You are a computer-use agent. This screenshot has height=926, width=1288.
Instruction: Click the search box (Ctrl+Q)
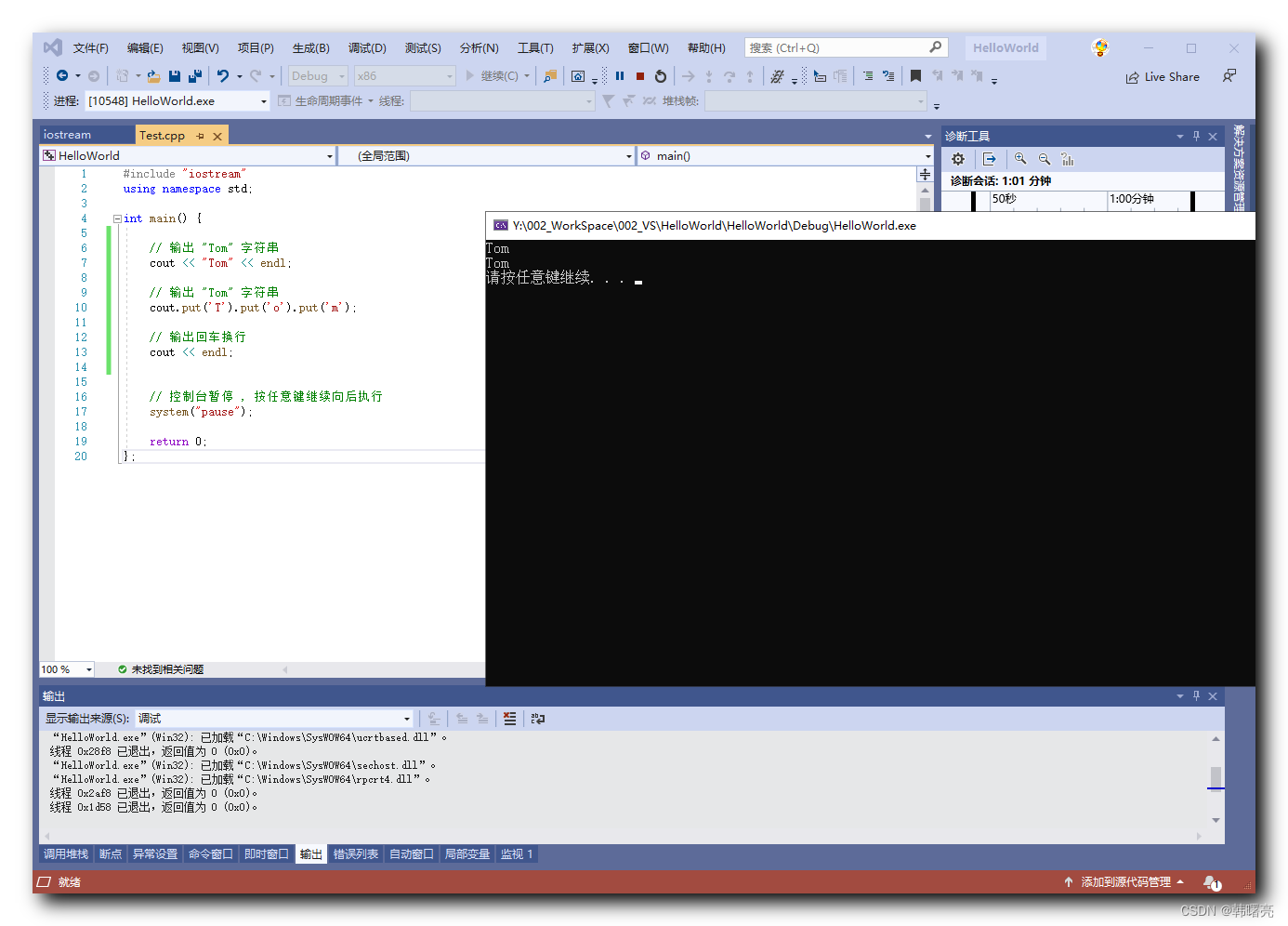[x=846, y=48]
